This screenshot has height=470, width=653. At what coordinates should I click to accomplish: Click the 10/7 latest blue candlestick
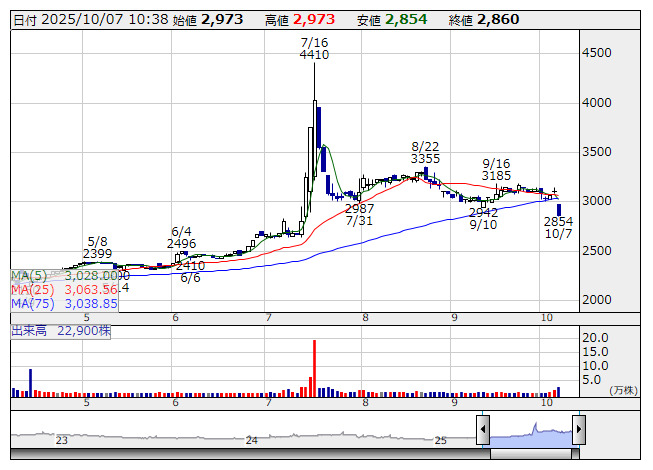coord(558,208)
